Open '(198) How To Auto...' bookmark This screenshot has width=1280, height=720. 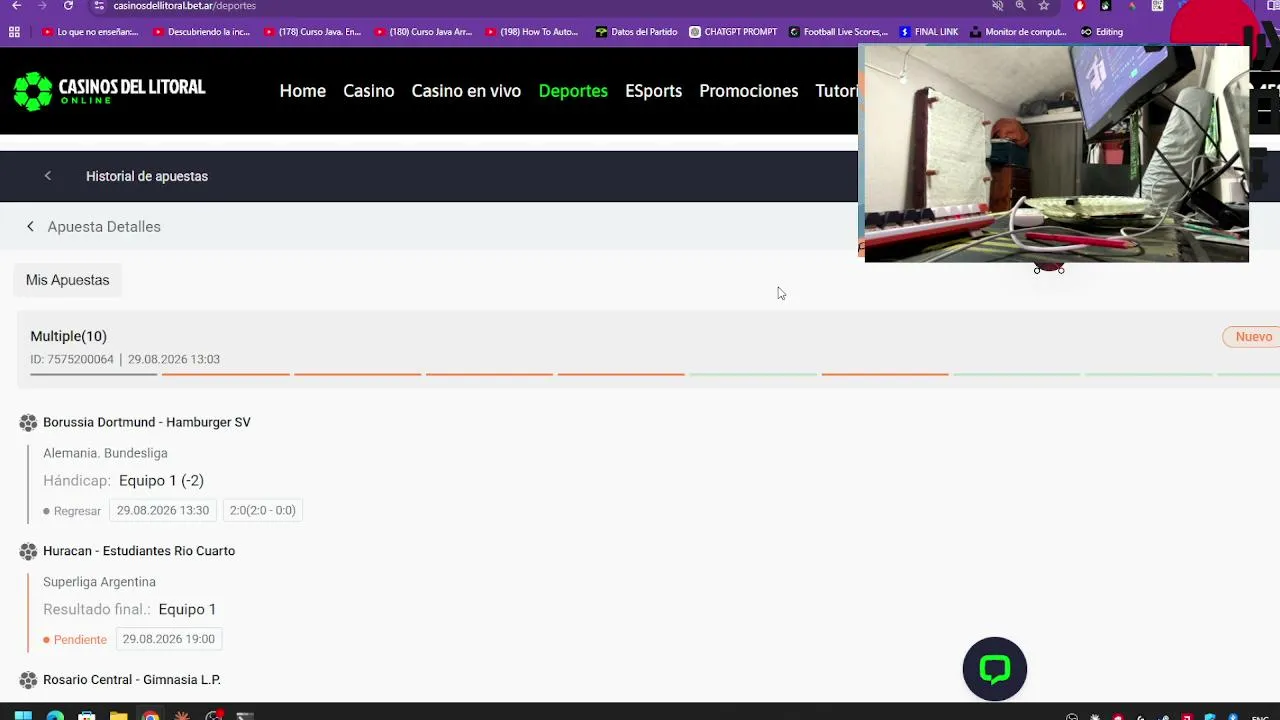(x=532, y=32)
